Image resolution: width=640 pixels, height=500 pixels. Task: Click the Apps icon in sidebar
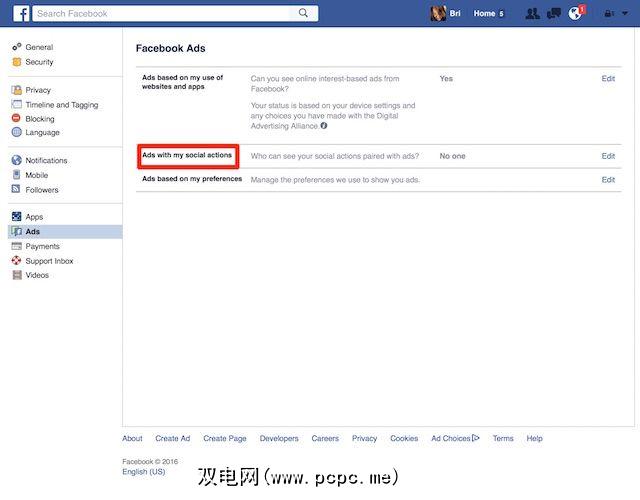(x=17, y=216)
